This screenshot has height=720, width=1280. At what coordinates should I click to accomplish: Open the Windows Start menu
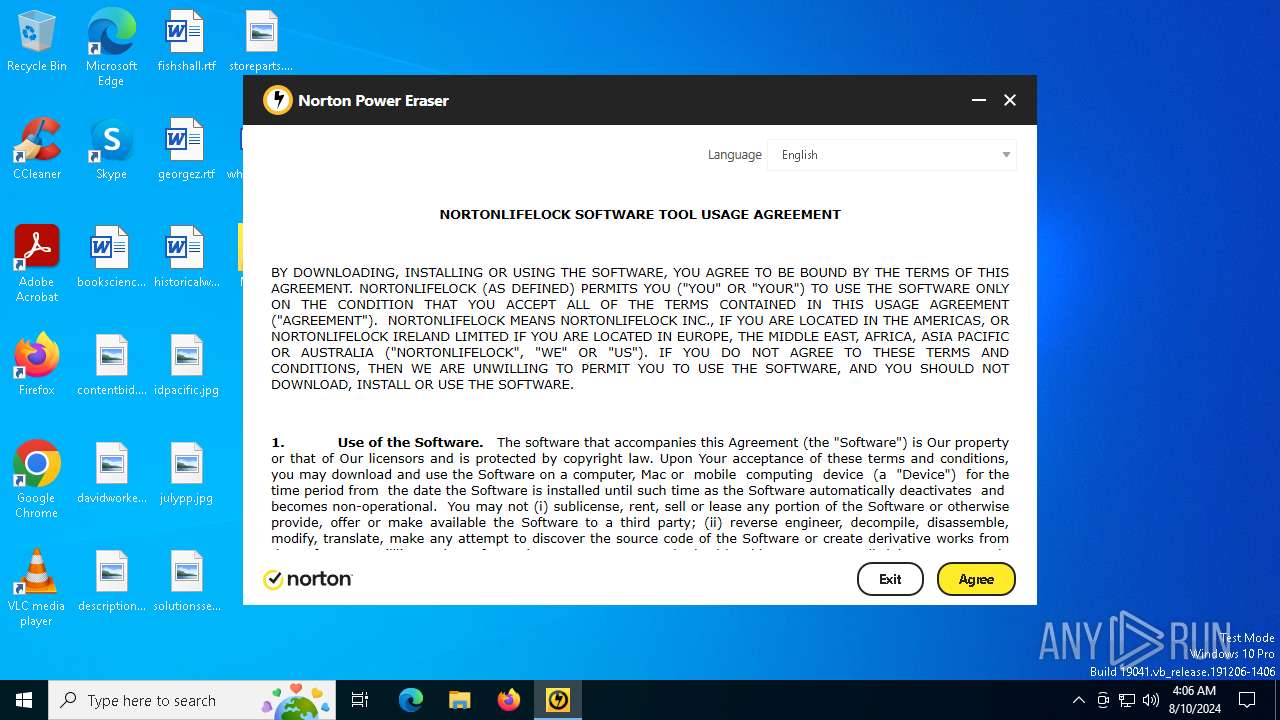[x=24, y=700]
